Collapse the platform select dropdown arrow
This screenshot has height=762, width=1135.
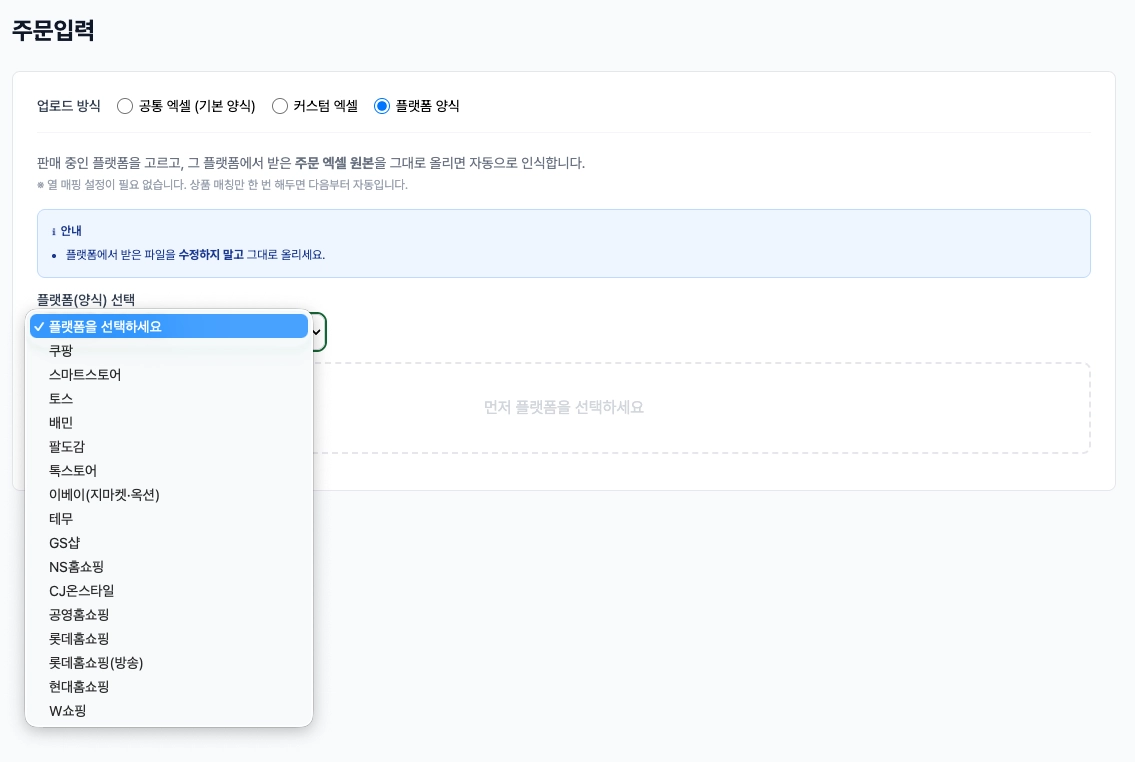click(x=317, y=332)
